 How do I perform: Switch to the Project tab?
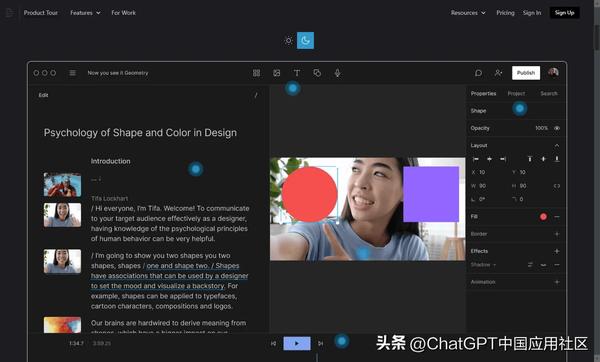click(516, 93)
